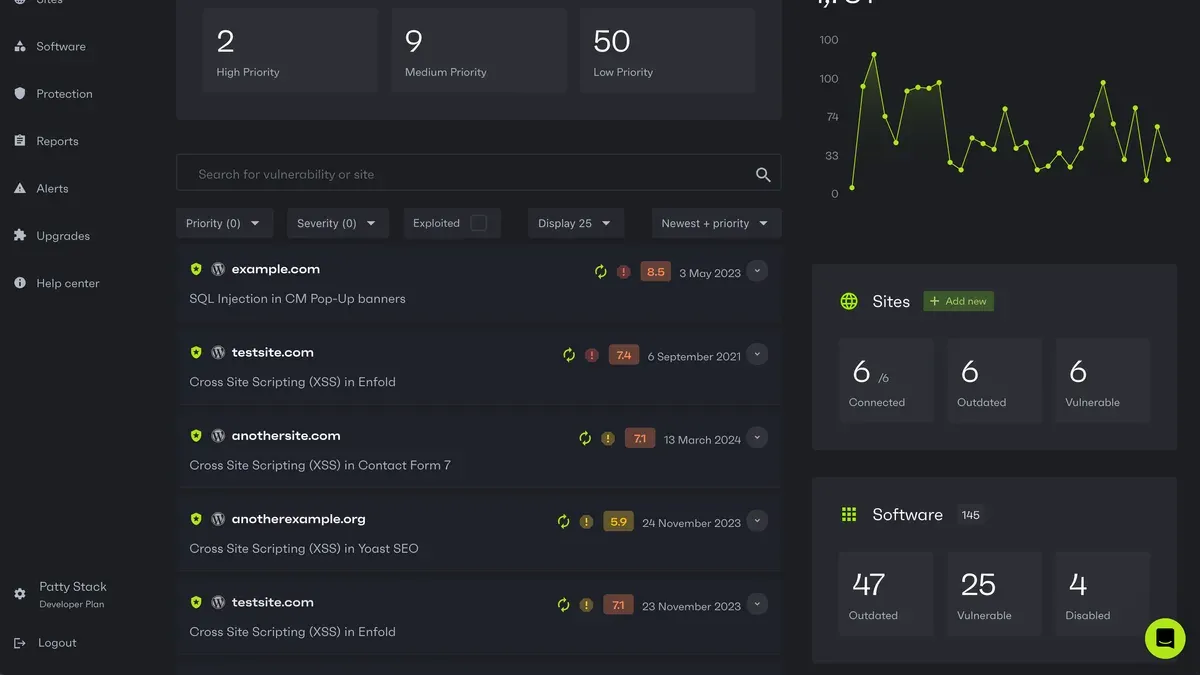Click the shield icon beside anotherexample.org
The height and width of the screenshot is (675, 1200).
[x=196, y=519]
